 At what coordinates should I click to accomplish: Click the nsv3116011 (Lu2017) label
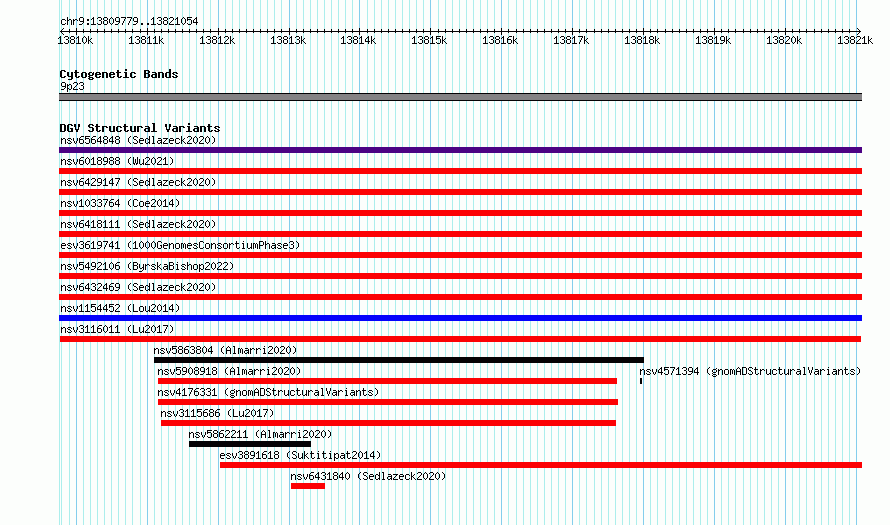pyautogui.click(x=117, y=329)
